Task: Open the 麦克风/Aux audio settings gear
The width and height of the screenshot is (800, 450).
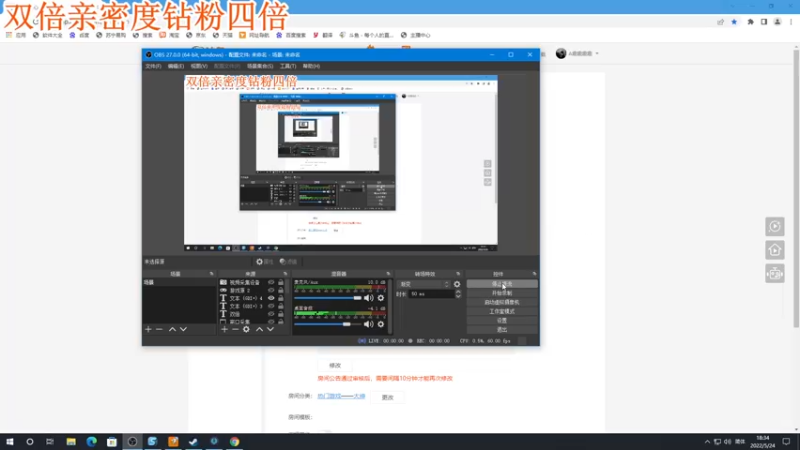Action: [381, 298]
